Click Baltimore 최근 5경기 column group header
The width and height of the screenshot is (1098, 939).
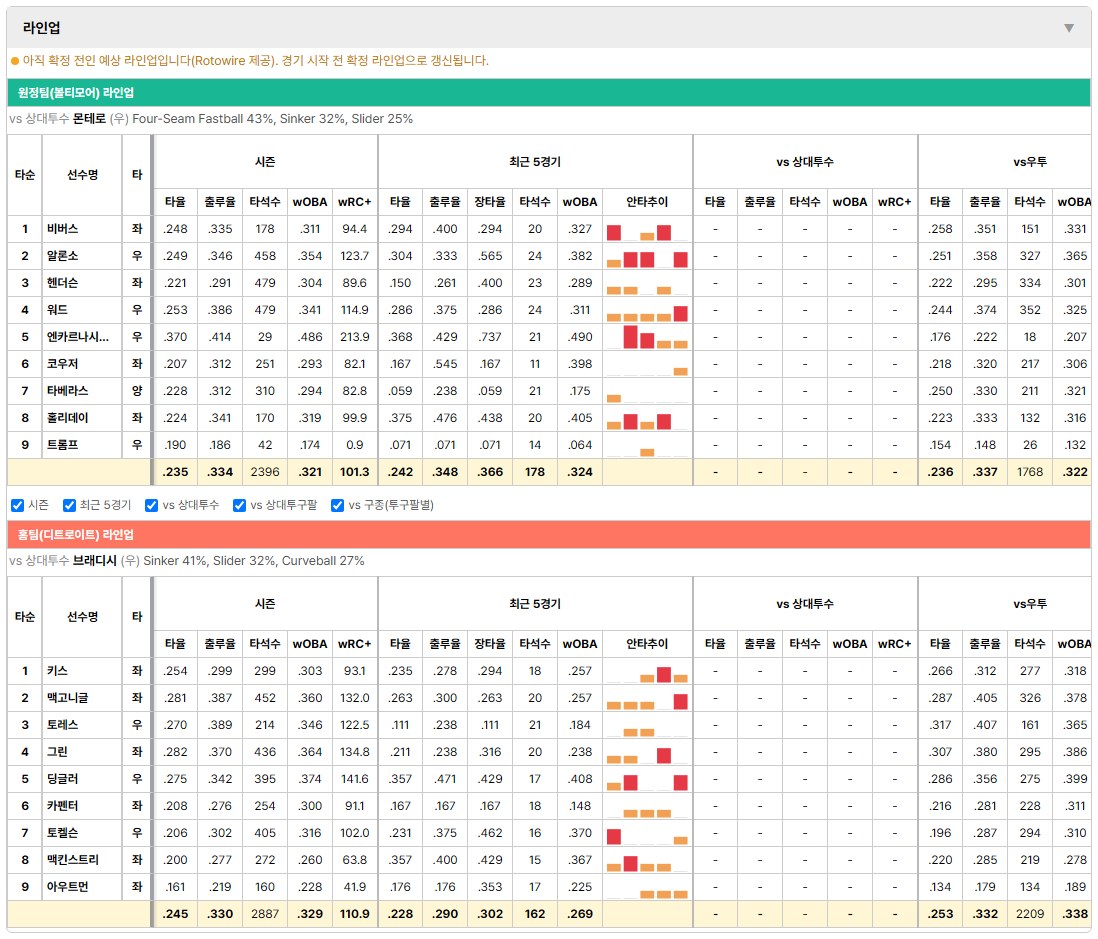[535, 162]
